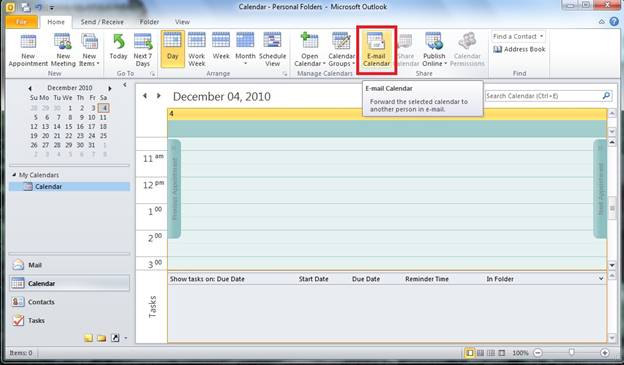624x365 pixels.
Task: Collapse My Calendars group
Action: click(x=14, y=175)
